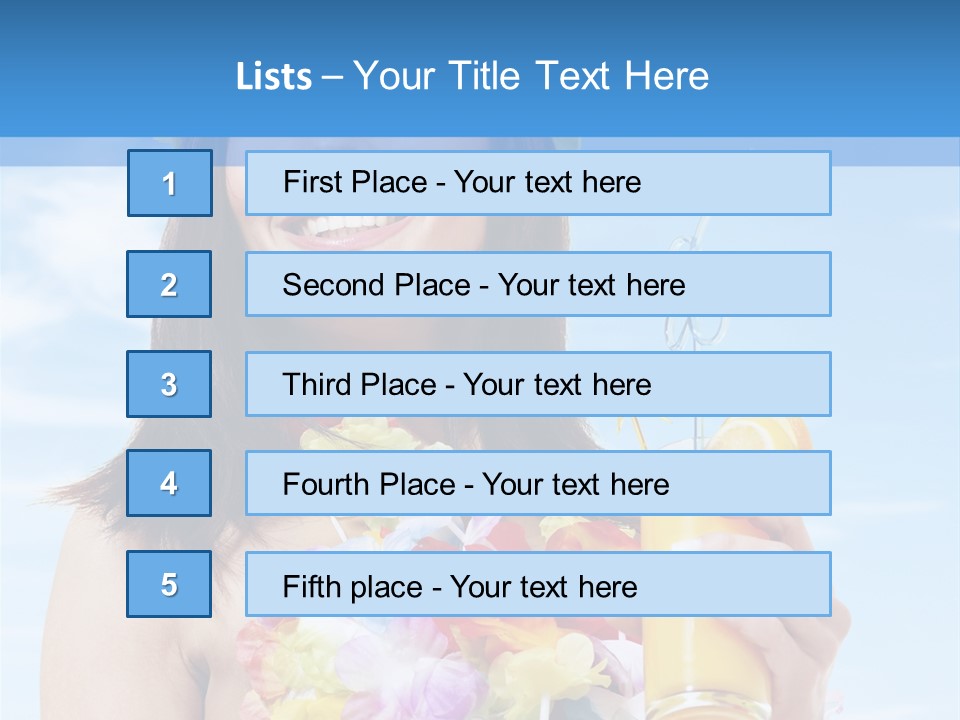Image resolution: width=960 pixels, height=720 pixels.
Task: Click the number 3 square
Action: (x=169, y=384)
